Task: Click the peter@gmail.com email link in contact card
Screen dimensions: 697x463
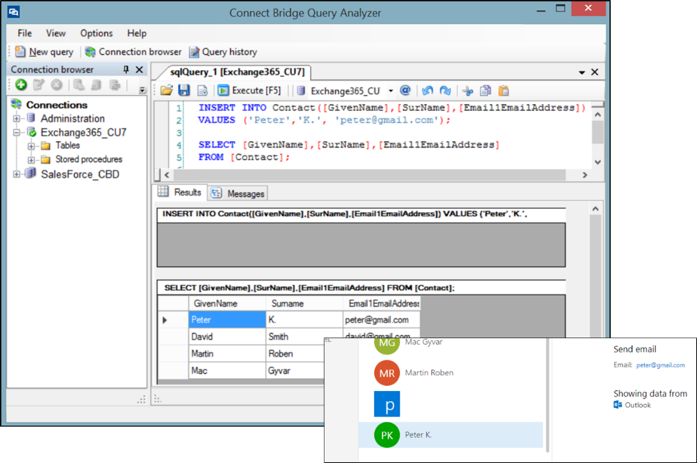Action: pyautogui.click(x=660, y=365)
